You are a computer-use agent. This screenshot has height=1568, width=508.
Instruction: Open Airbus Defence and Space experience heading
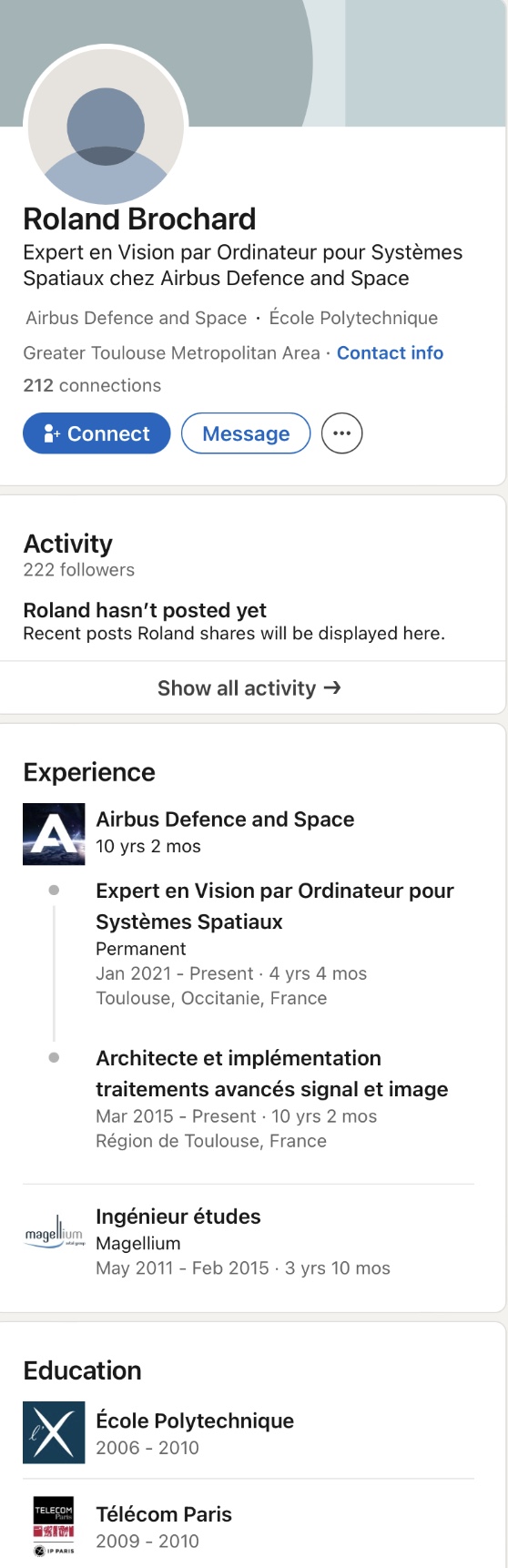tap(225, 820)
